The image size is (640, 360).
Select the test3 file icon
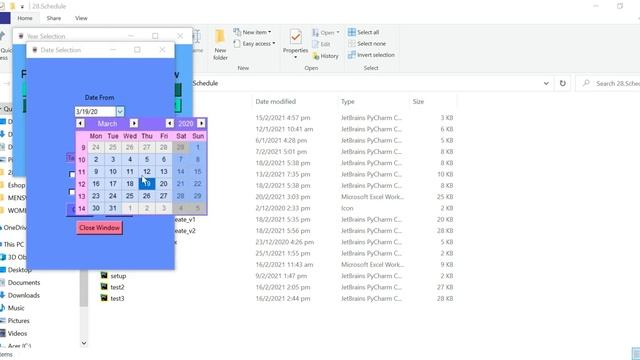[x=104, y=298]
